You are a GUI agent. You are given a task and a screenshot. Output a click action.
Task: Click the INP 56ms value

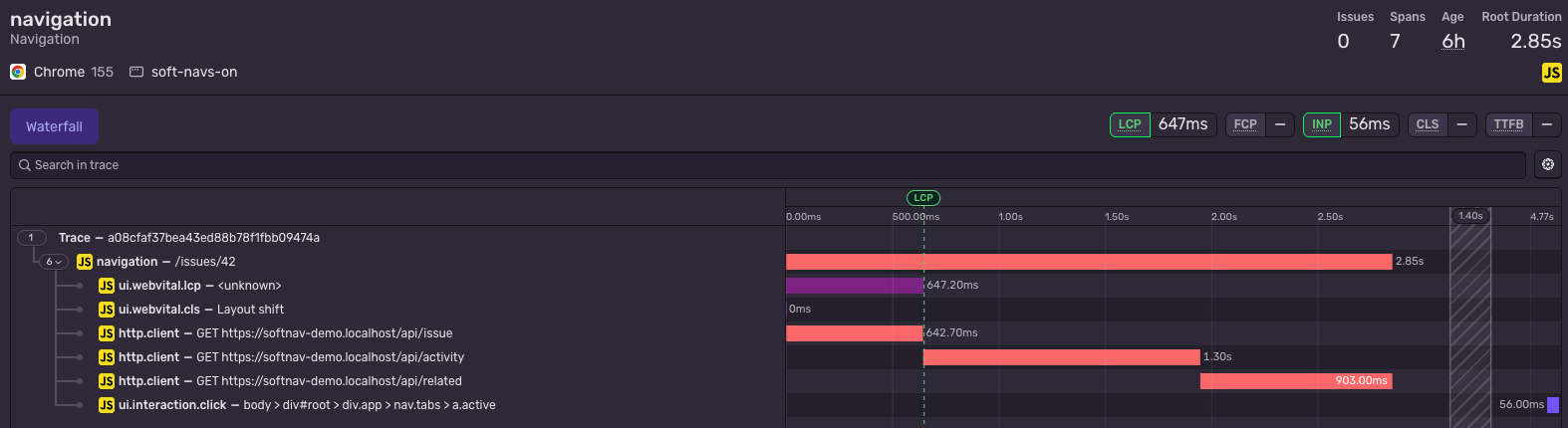(x=1370, y=124)
